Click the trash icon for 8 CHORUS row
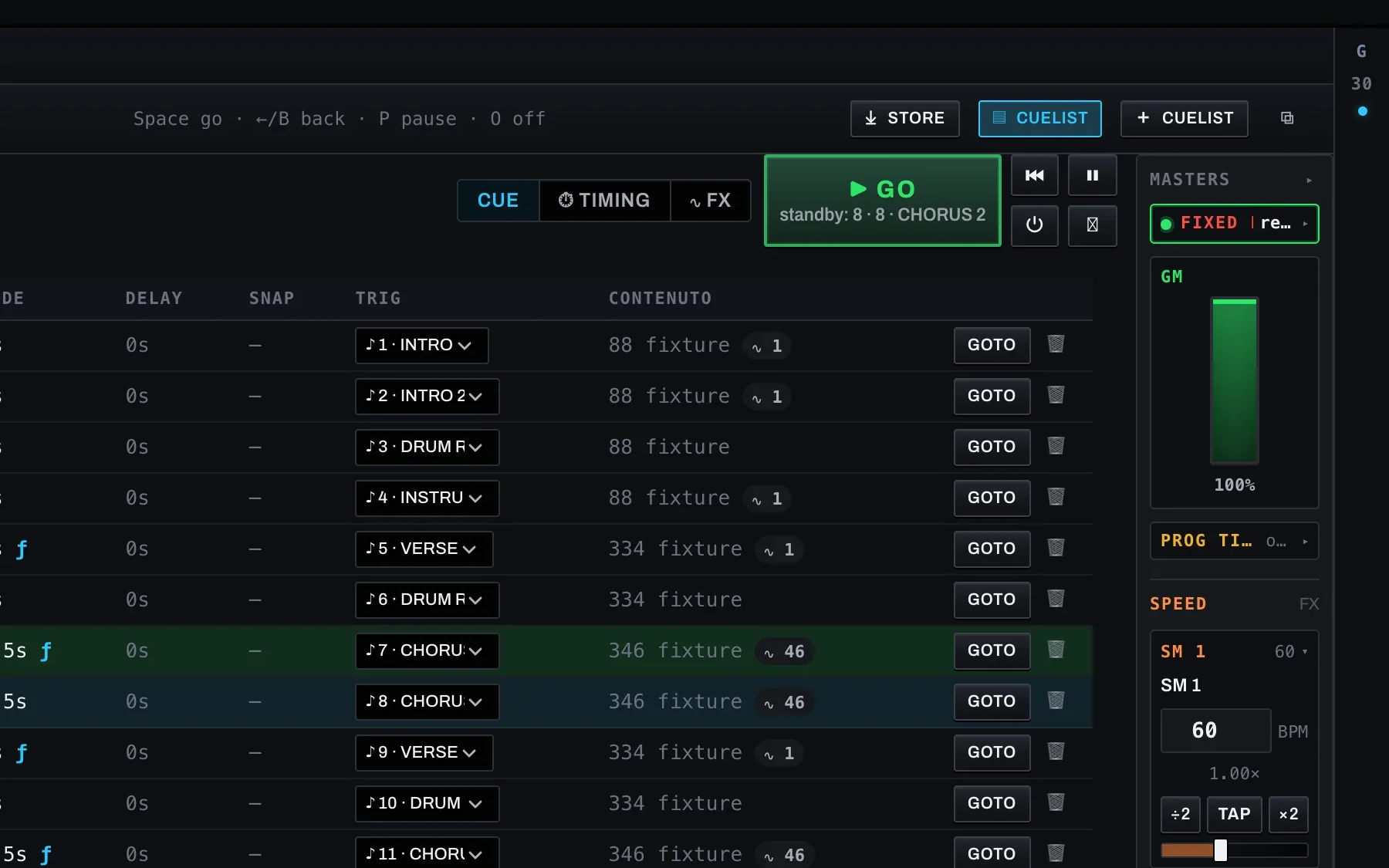This screenshot has width=1389, height=868. tap(1056, 701)
